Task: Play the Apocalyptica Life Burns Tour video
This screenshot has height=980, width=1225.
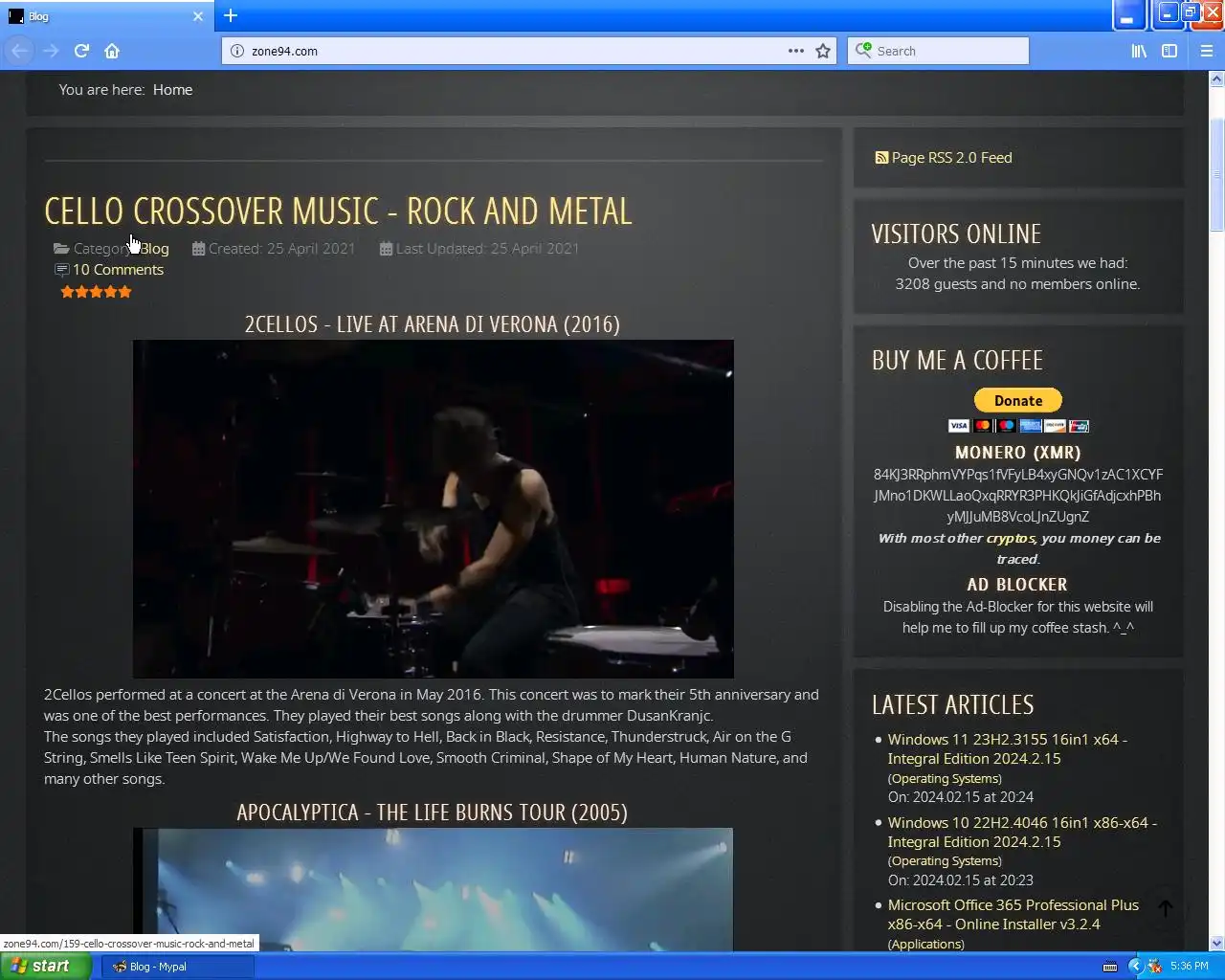Action: click(x=433, y=890)
